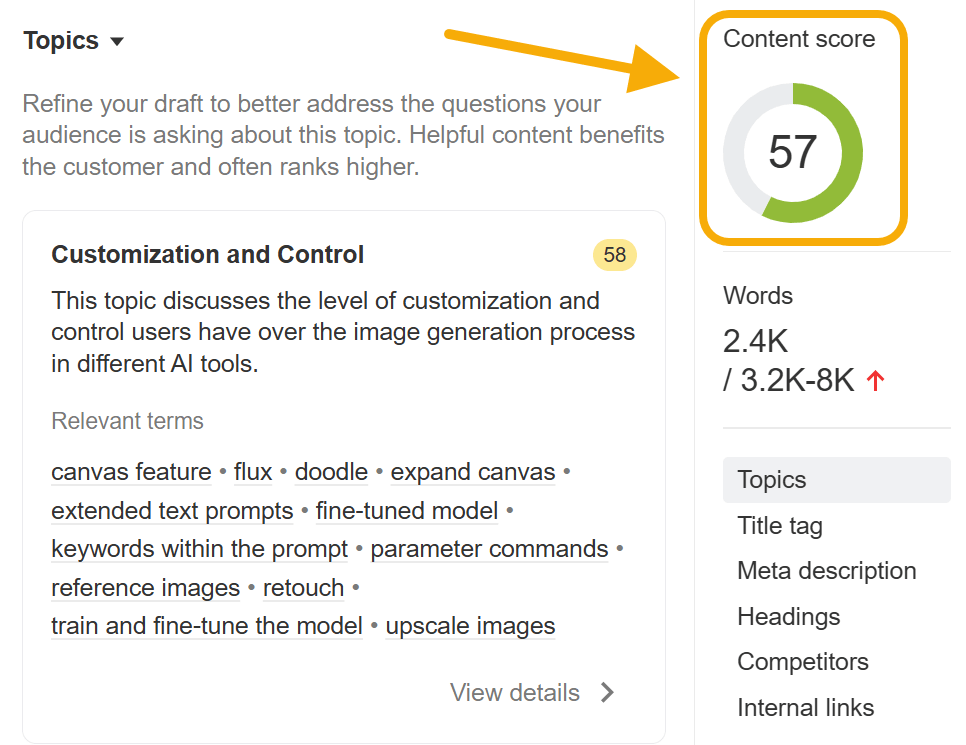Go to Meta description section

click(x=826, y=571)
